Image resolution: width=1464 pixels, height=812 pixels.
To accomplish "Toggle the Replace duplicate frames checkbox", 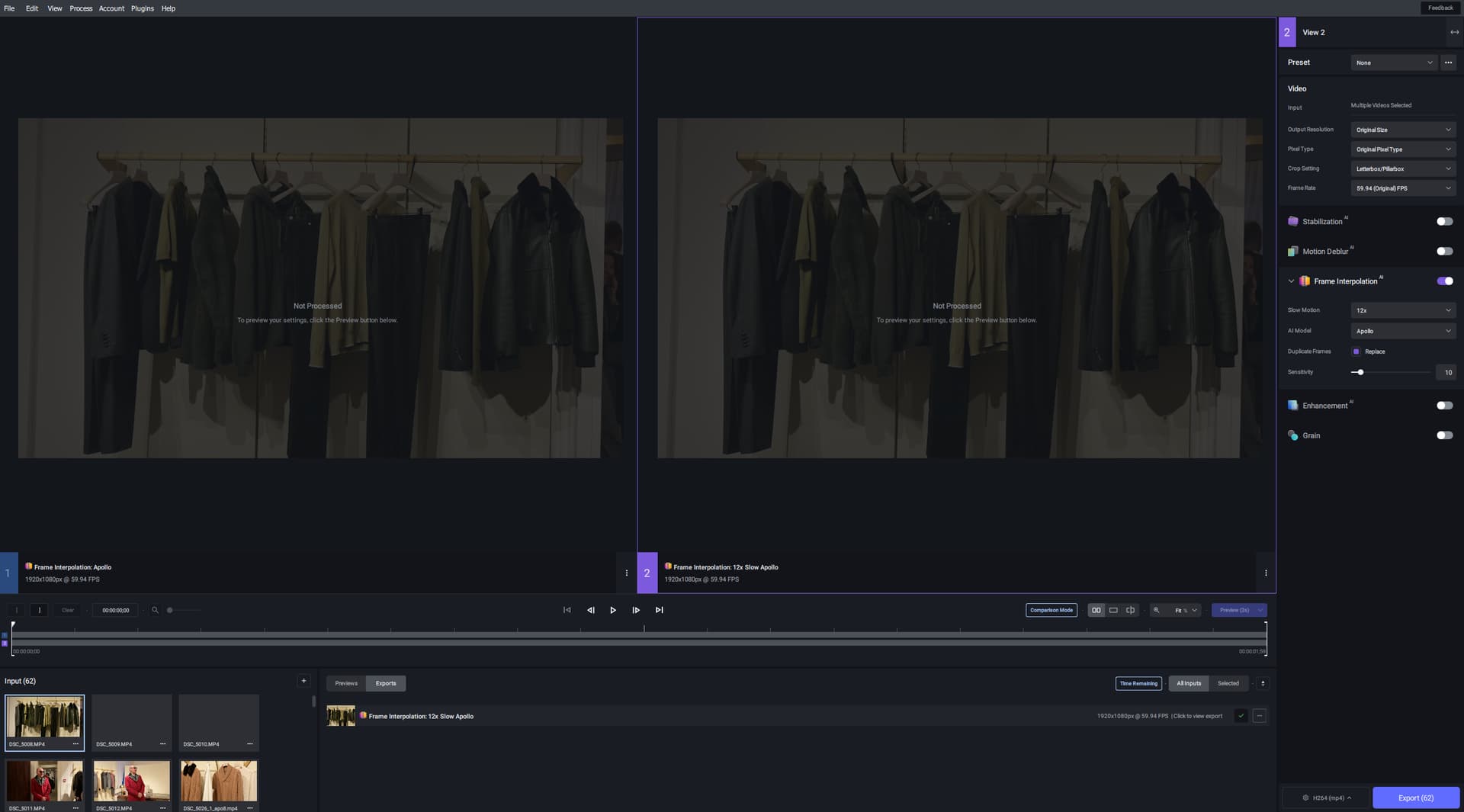I will click(x=1356, y=351).
